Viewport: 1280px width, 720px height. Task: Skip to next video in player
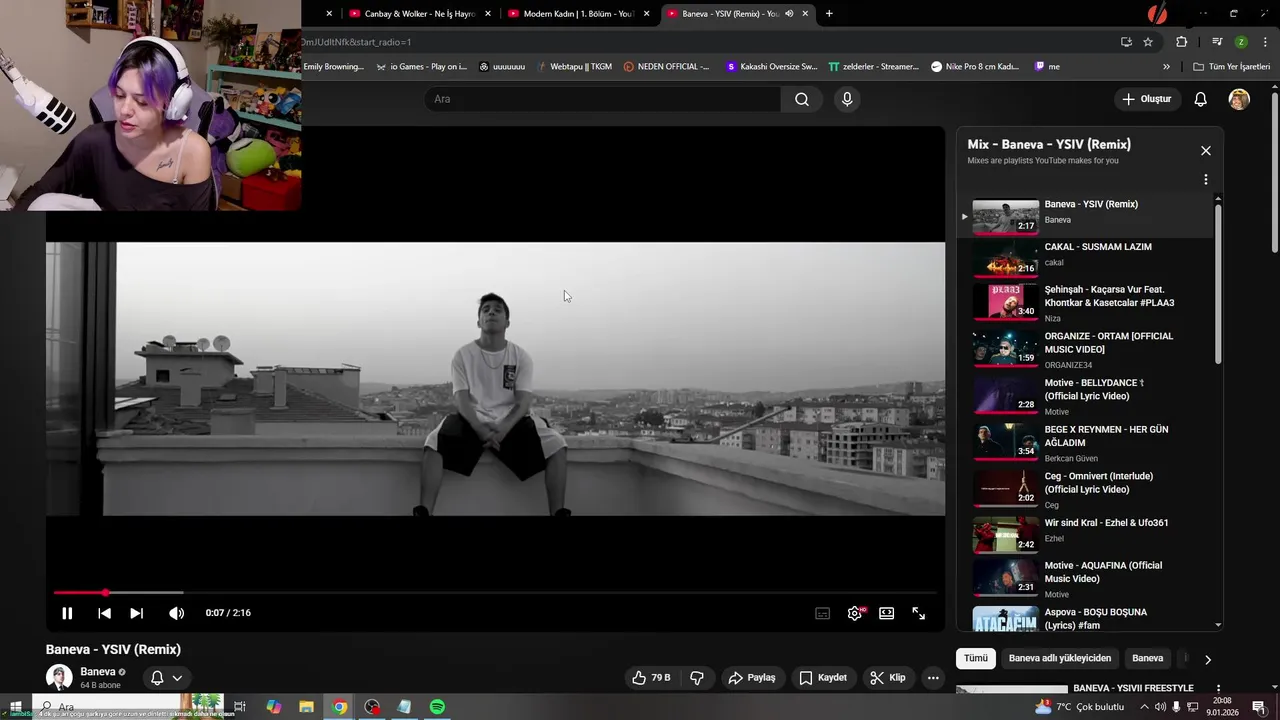(137, 613)
